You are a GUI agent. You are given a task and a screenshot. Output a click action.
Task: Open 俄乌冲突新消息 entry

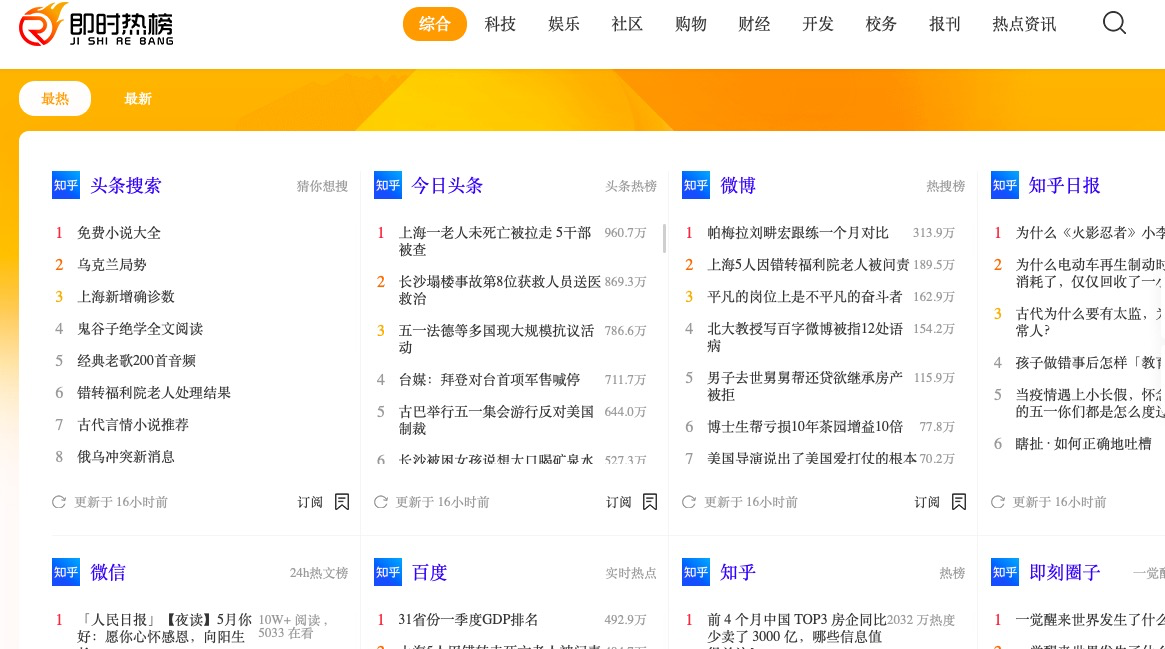[126, 456]
